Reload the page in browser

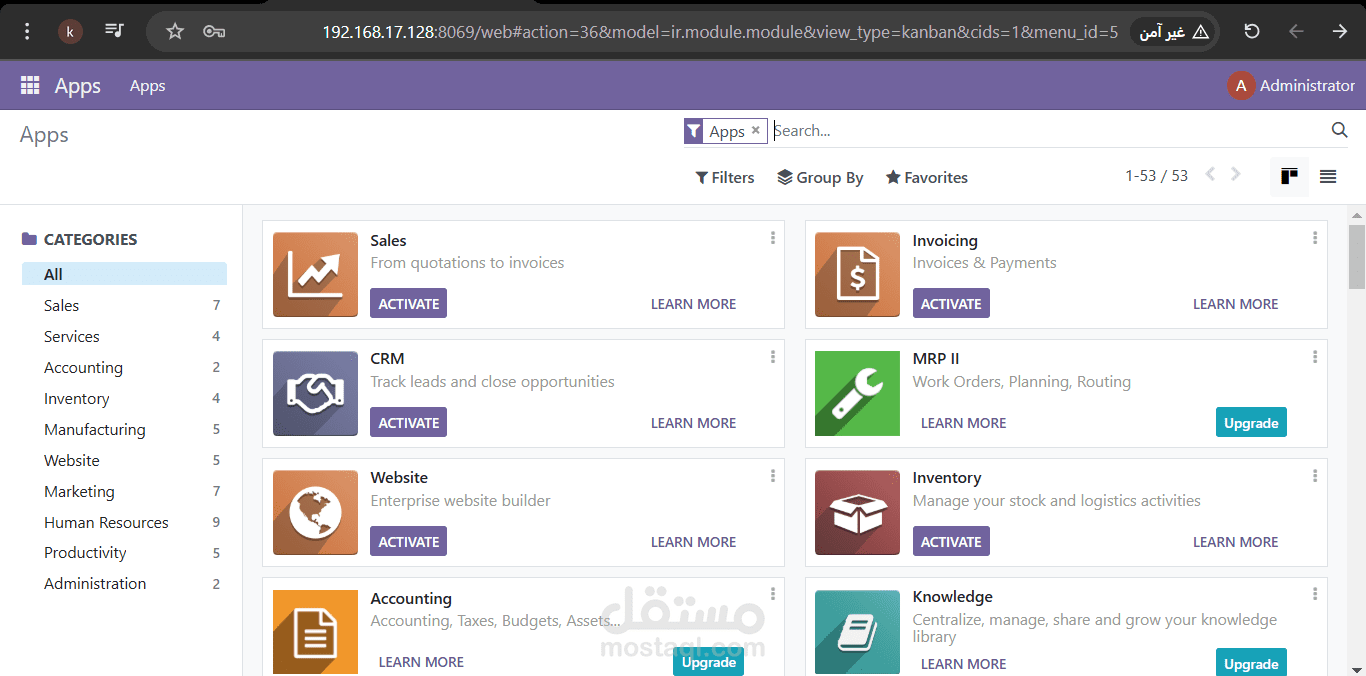(x=1252, y=31)
